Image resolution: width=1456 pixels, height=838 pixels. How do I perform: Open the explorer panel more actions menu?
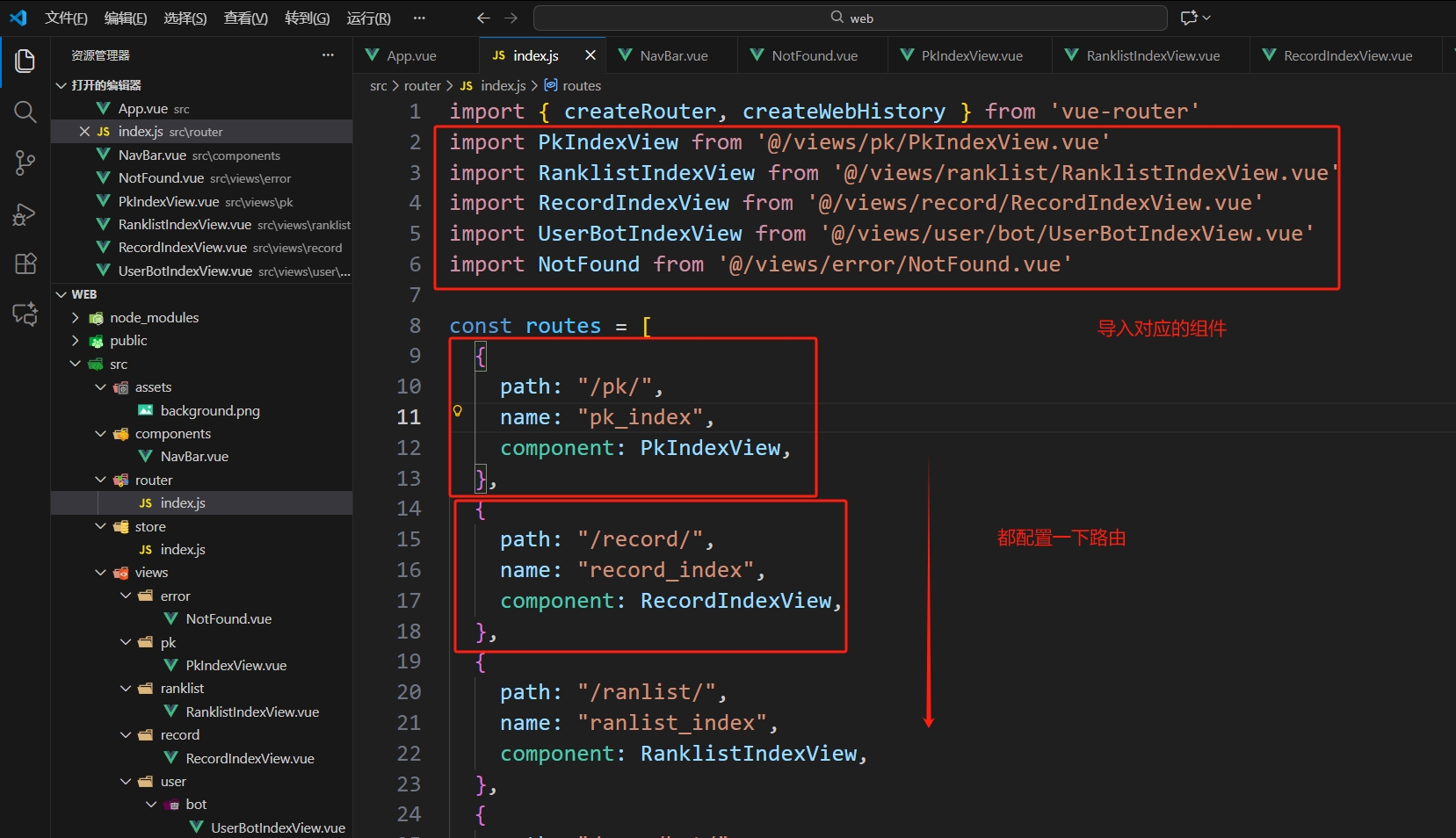pyautogui.click(x=328, y=54)
